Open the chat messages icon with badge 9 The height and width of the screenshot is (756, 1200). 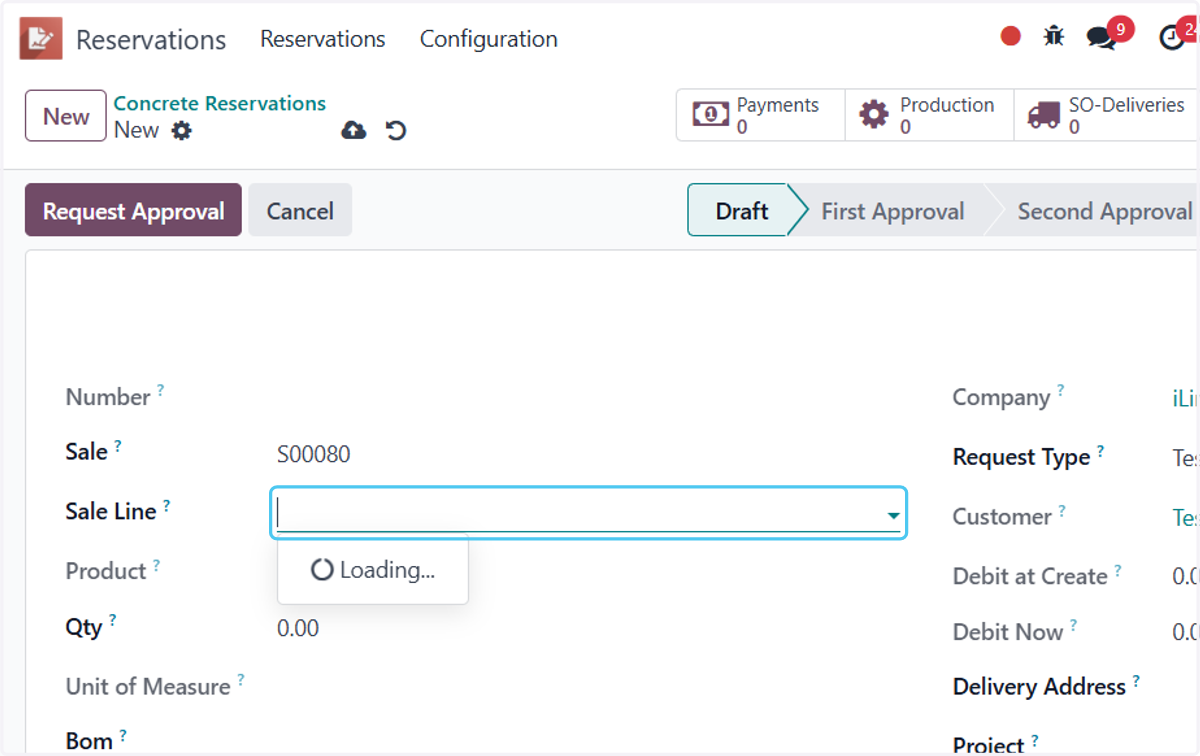[x=1102, y=38]
